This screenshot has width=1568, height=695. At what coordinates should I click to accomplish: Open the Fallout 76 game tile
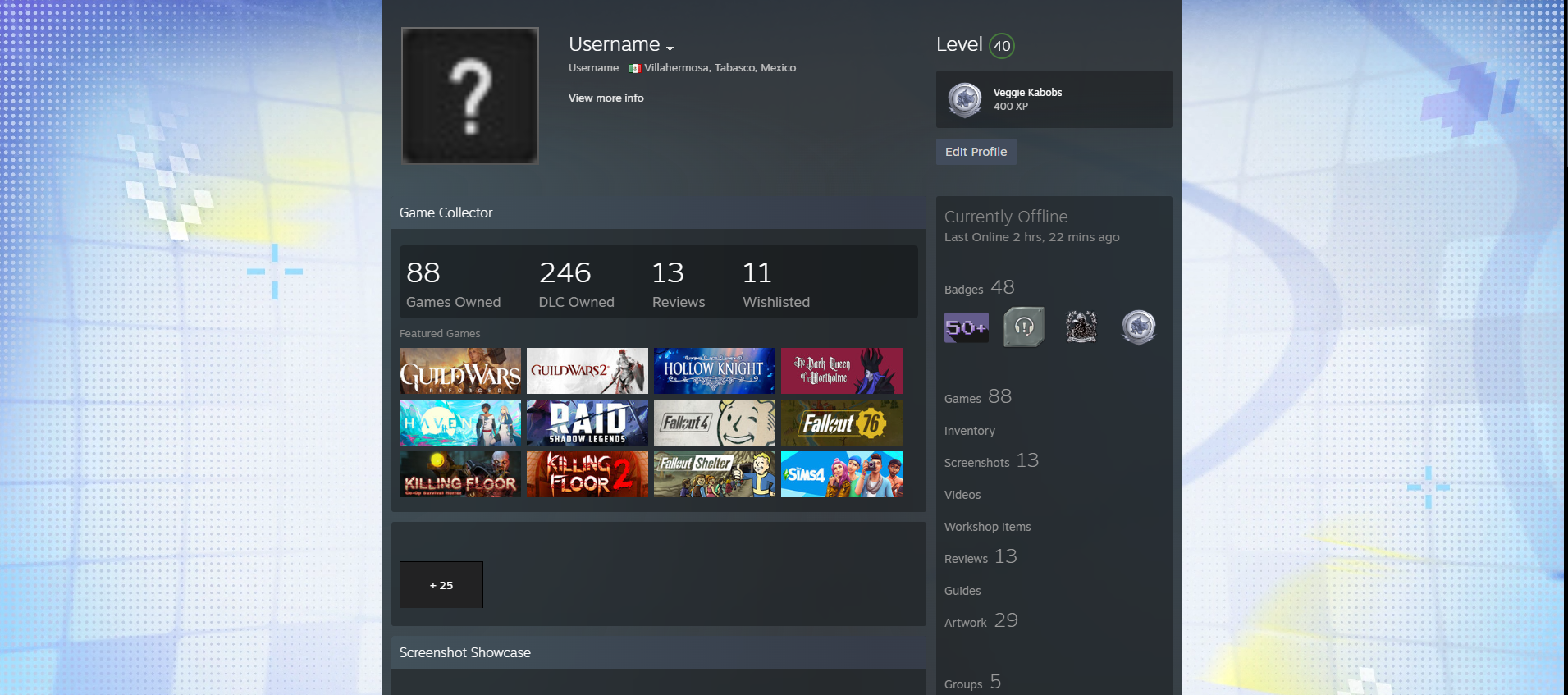click(x=842, y=423)
